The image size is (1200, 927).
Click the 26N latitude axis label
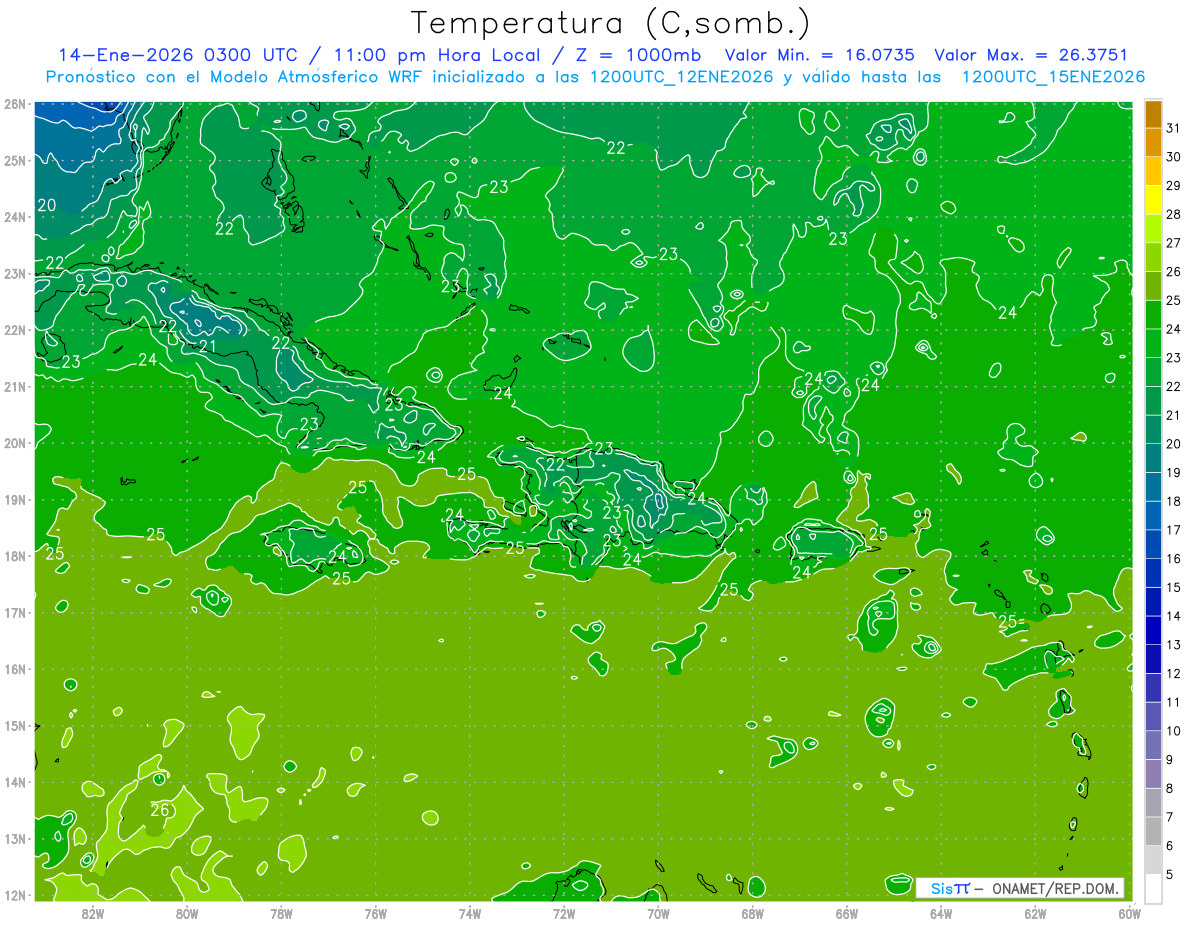click(x=14, y=104)
